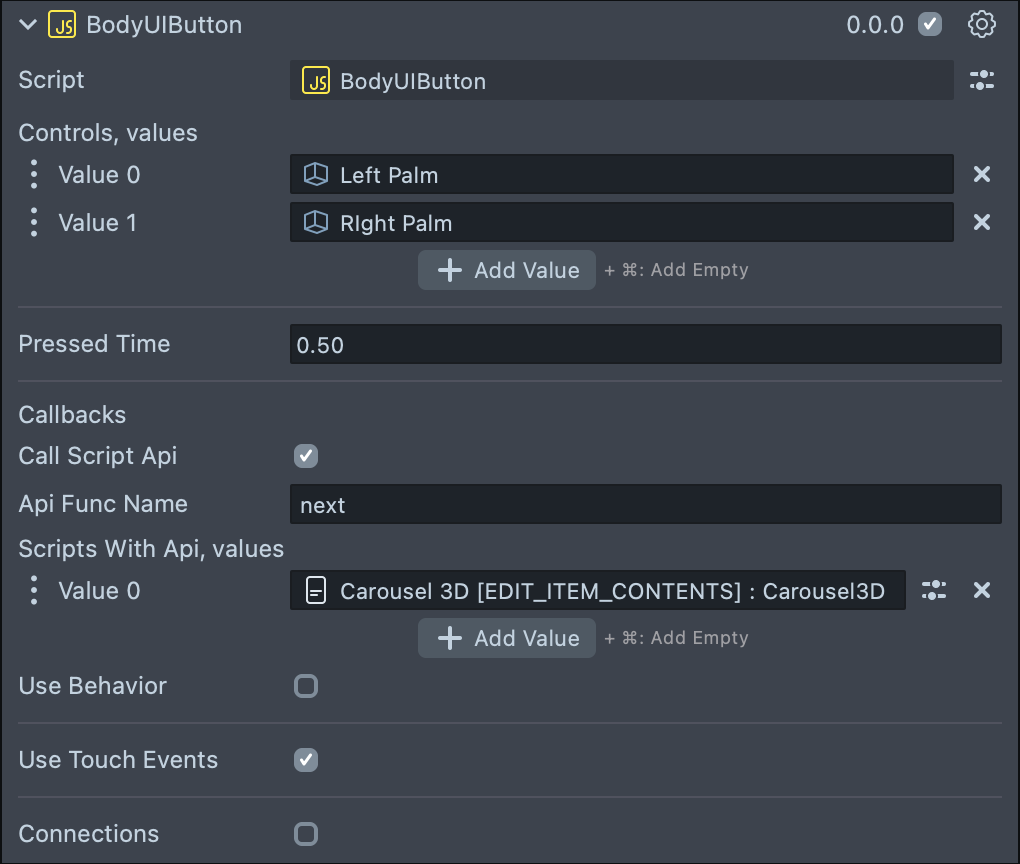
Task: Click the Api Func Name field containing next
Action: (645, 505)
